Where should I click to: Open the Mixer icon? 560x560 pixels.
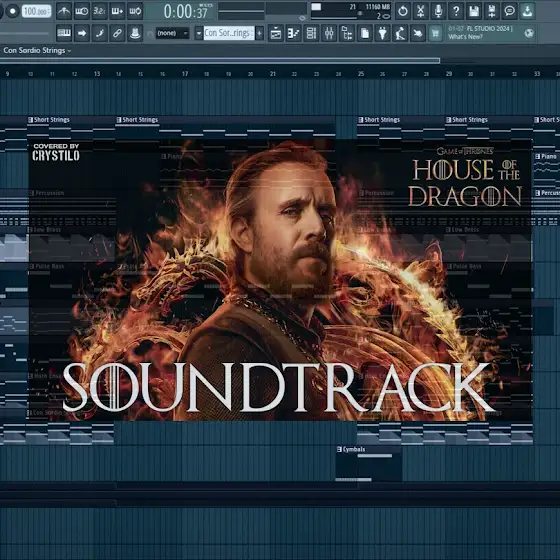point(329,33)
